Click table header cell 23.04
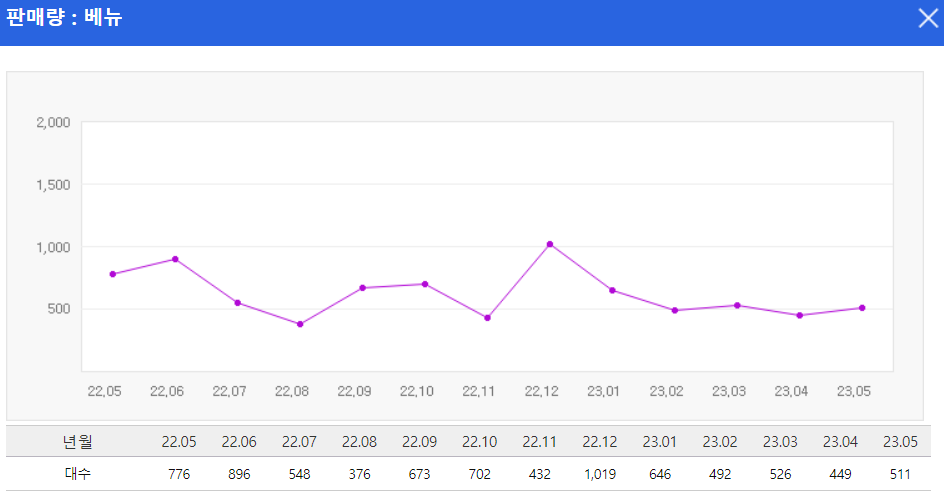944x493 pixels. click(x=840, y=442)
